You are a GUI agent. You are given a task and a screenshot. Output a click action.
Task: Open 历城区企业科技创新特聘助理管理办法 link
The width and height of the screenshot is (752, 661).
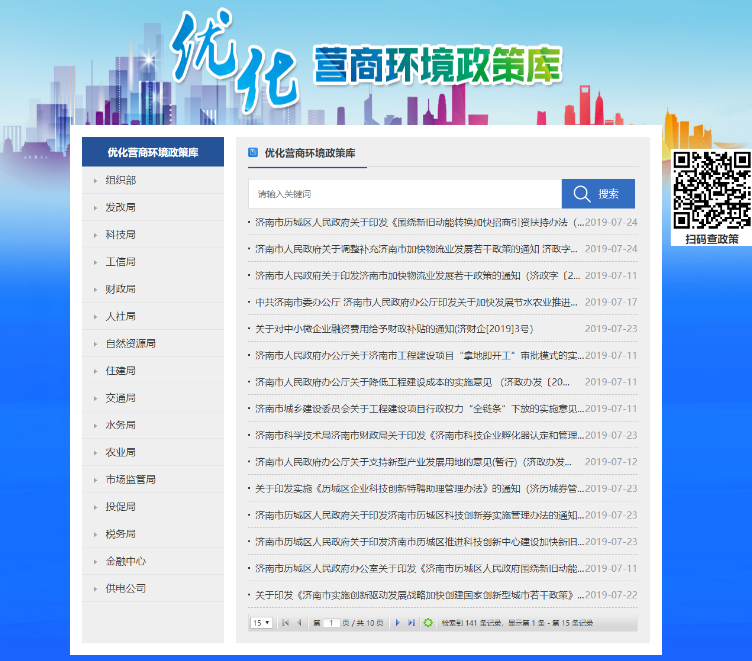point(420,488)
